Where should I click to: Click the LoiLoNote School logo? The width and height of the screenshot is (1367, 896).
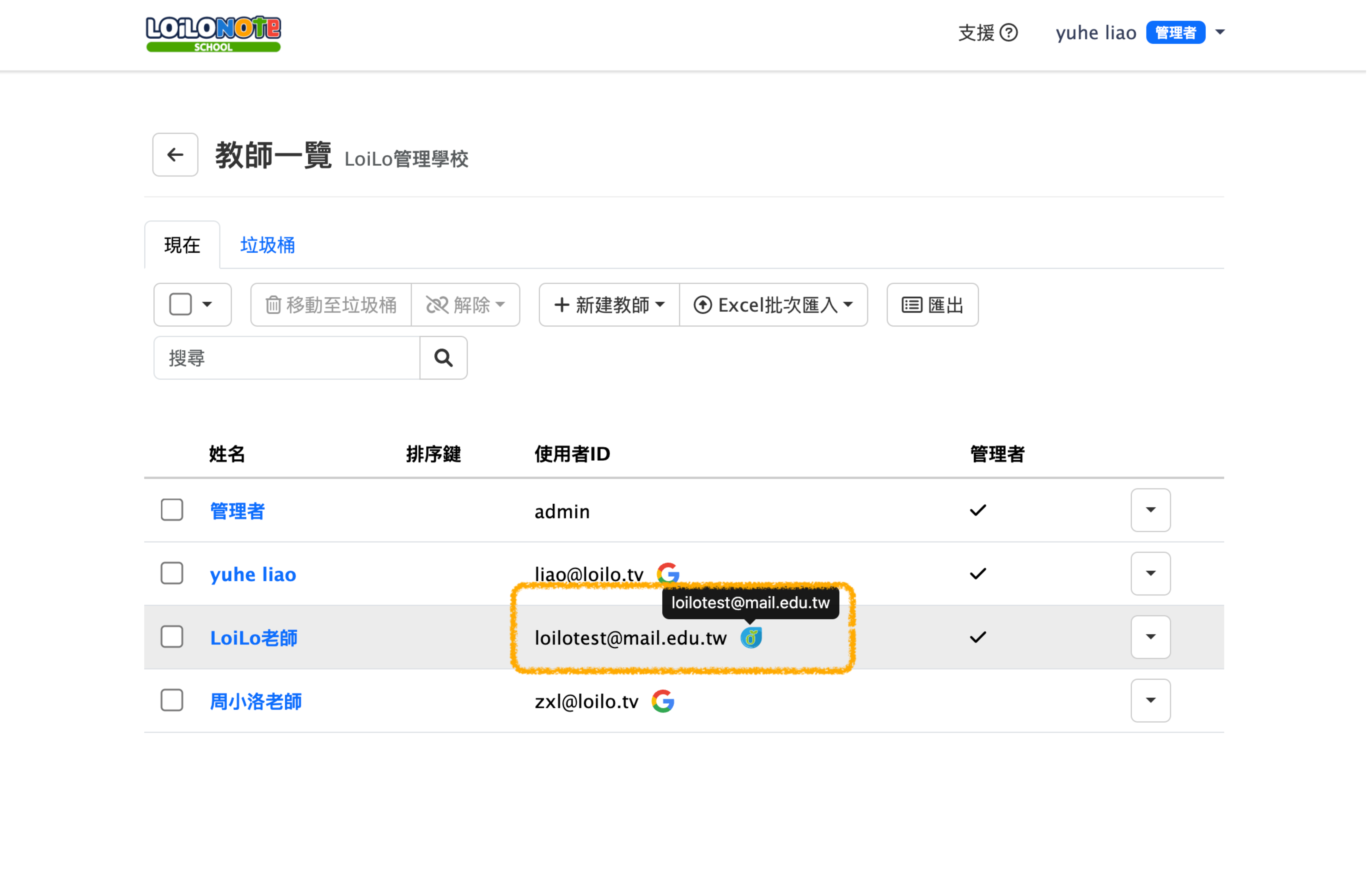pyautogui.click(x=213, y=33)
